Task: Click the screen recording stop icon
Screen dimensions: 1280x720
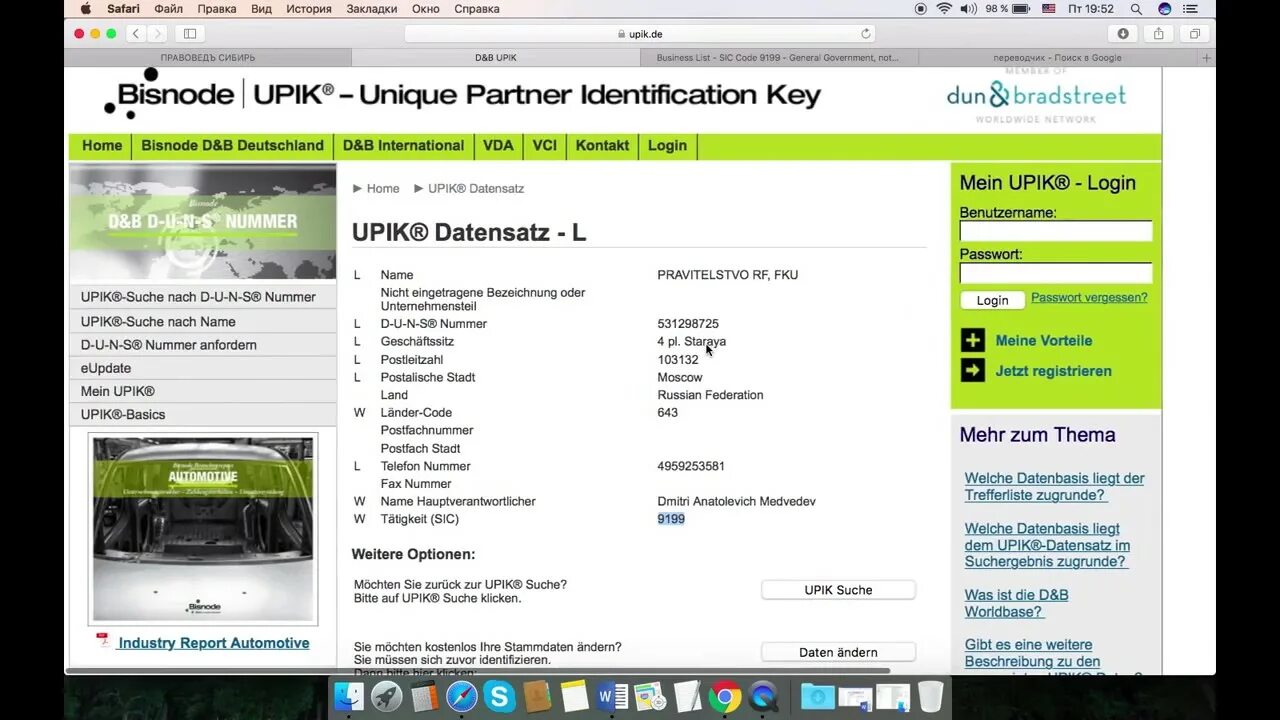Action: tap(920, 9)
